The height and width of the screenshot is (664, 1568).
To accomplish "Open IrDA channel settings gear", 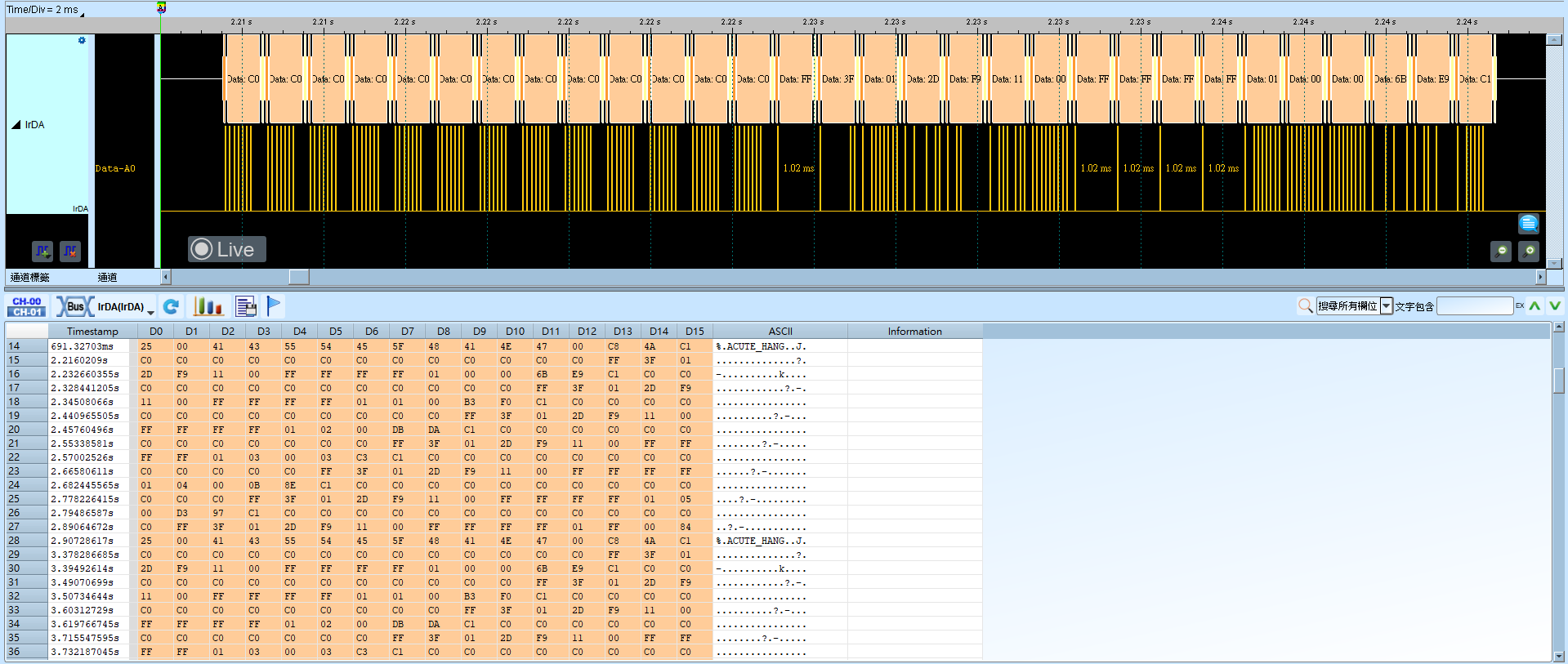I will [x=82, y=40].
